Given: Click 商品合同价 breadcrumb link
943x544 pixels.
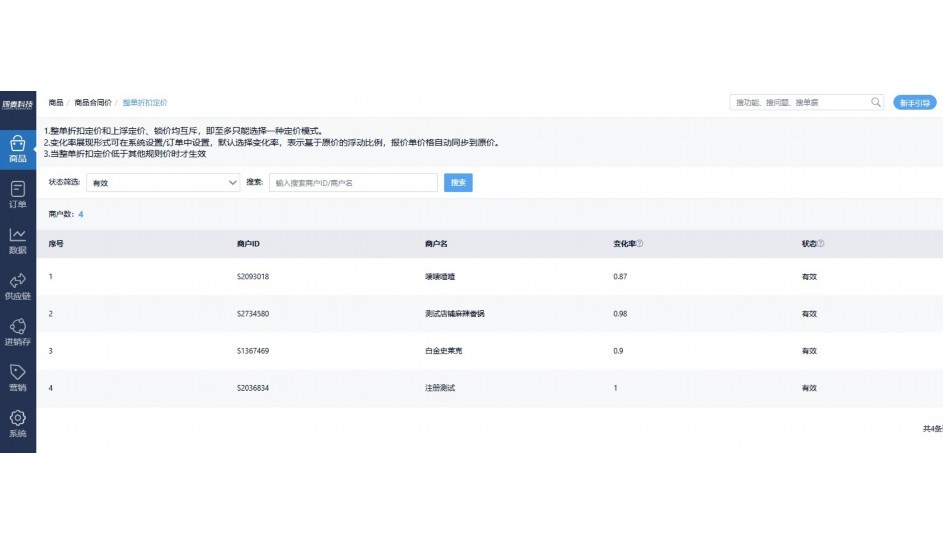Looking at the screenshot, I should tap(93, 103).
